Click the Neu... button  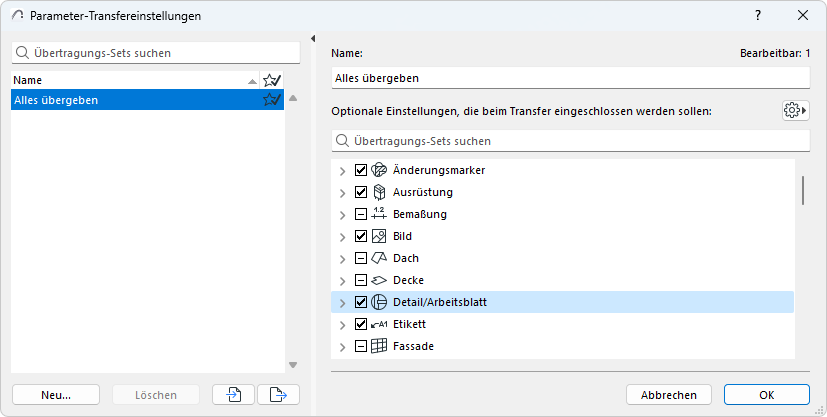click(x=56, y=395)
